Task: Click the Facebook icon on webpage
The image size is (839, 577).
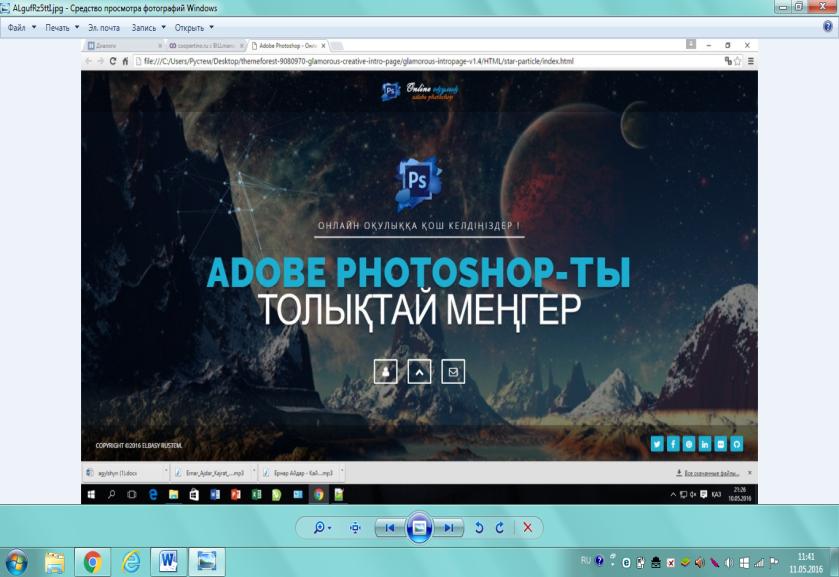Action: (673, 444)
